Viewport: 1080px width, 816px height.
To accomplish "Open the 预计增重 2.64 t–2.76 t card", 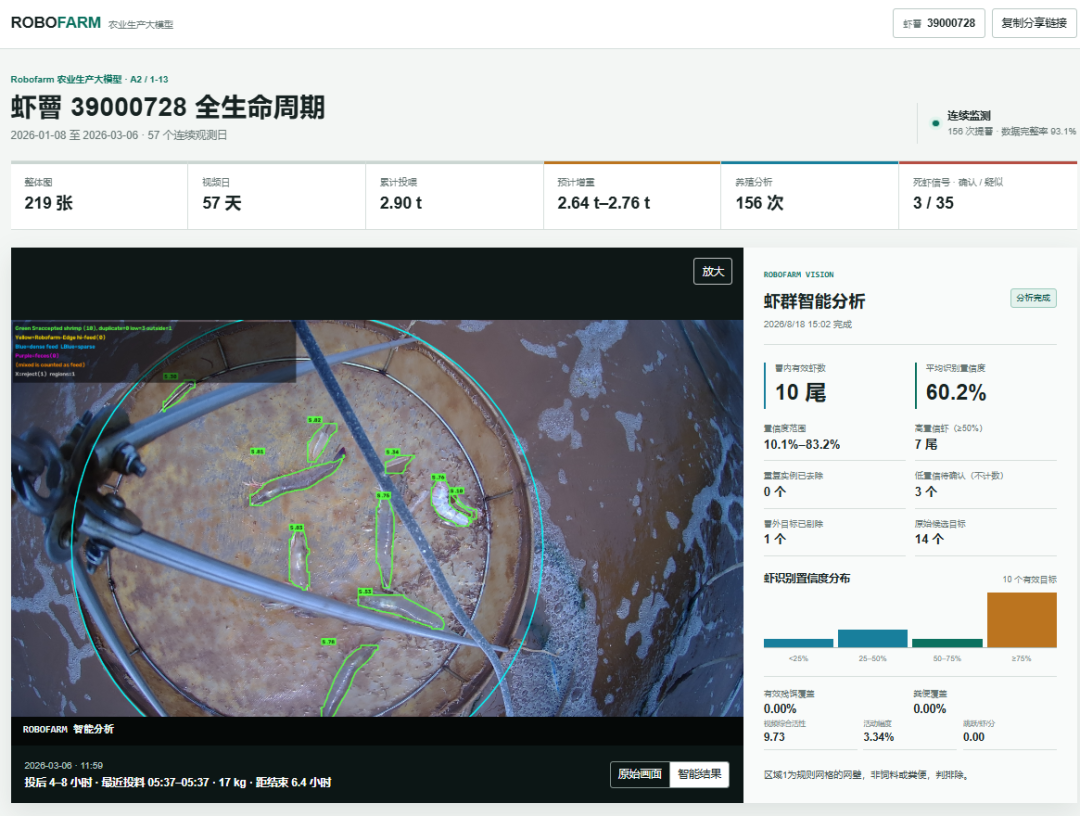I will click(632, 196).
